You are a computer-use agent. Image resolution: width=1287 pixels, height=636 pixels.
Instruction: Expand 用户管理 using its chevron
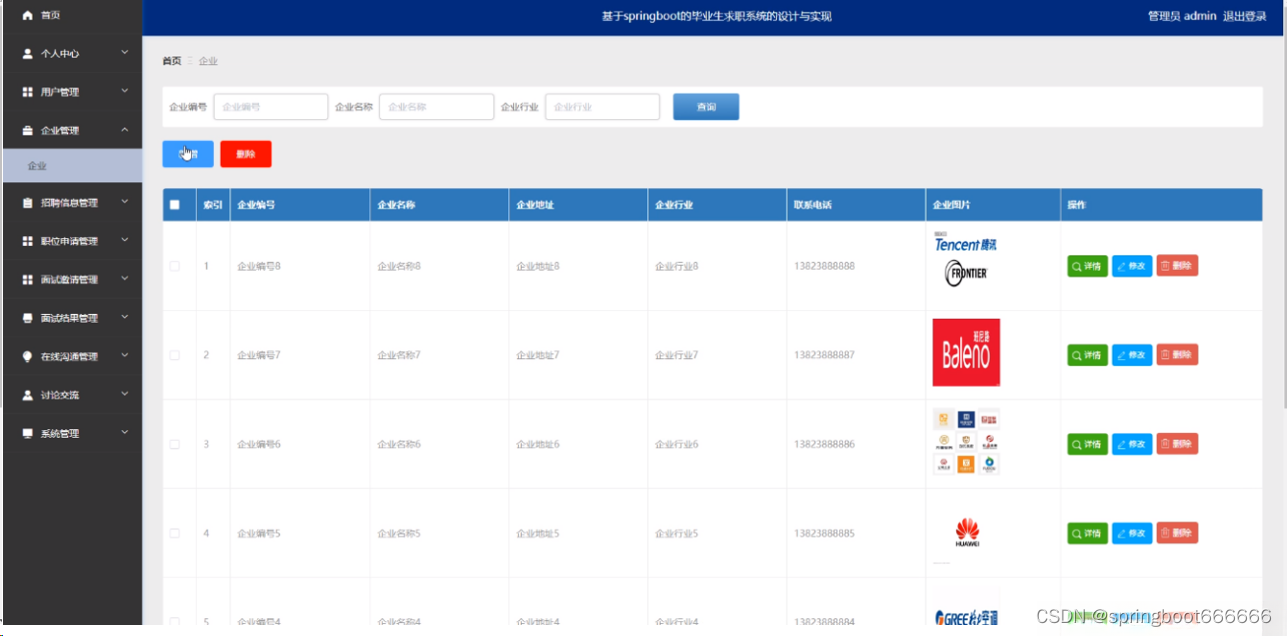[x=124, y=91]
